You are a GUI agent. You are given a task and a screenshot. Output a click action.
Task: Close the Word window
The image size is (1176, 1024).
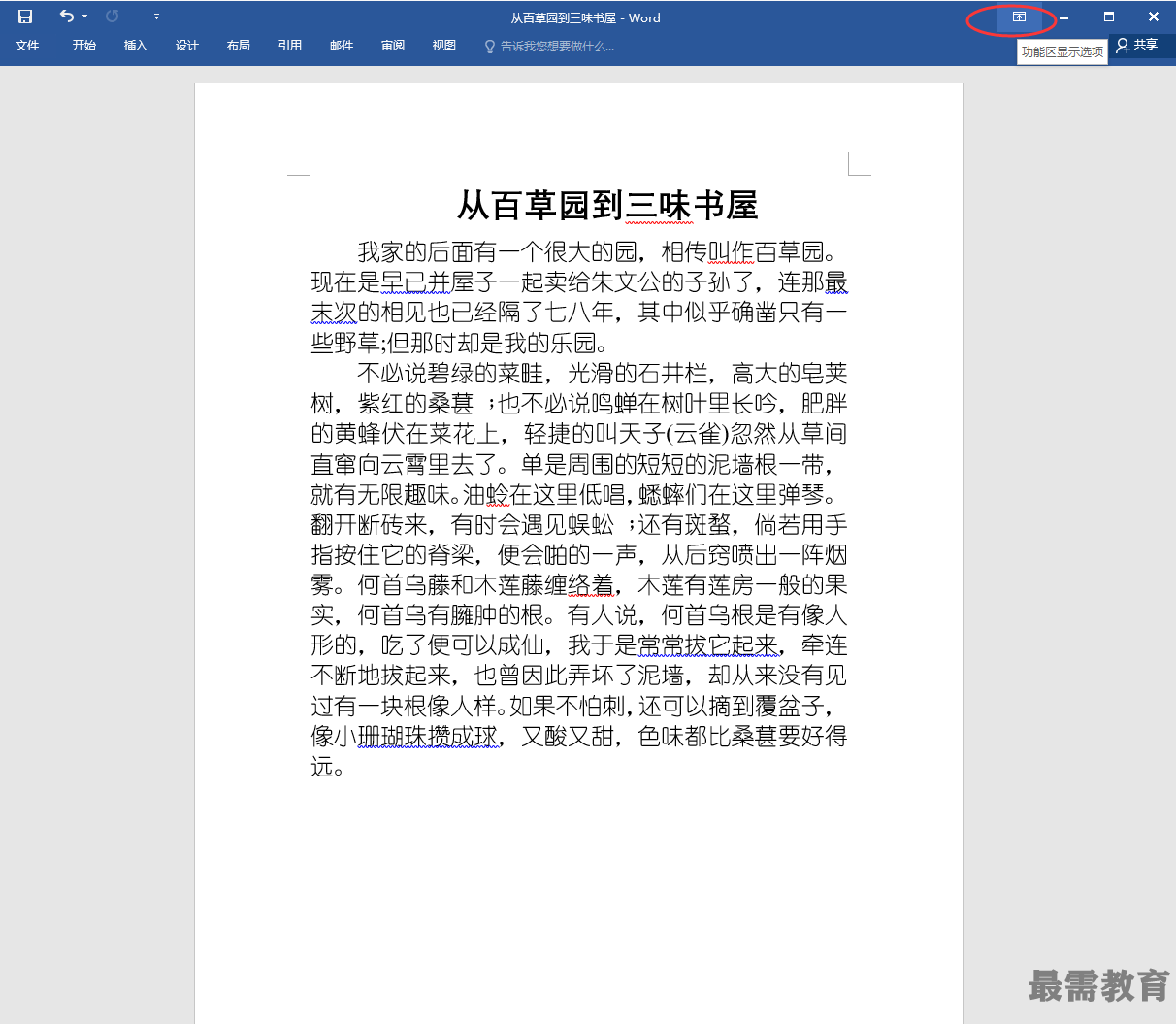click(1154, 17)
